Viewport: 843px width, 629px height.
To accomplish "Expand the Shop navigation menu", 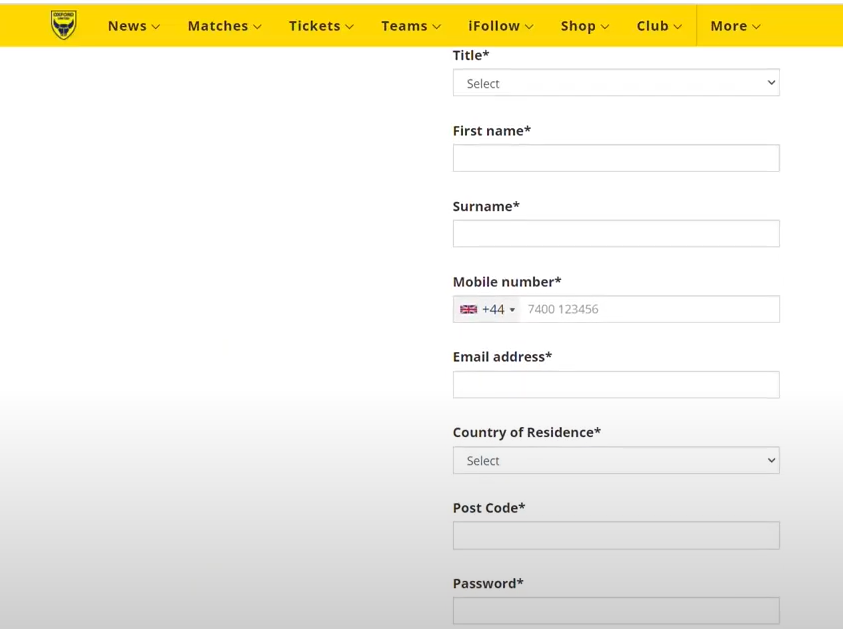I will coord(584,26).
